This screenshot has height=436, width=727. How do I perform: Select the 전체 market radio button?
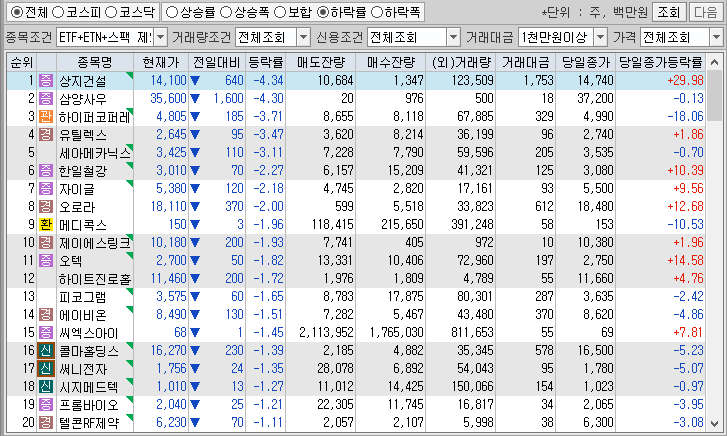pos(16,13)
